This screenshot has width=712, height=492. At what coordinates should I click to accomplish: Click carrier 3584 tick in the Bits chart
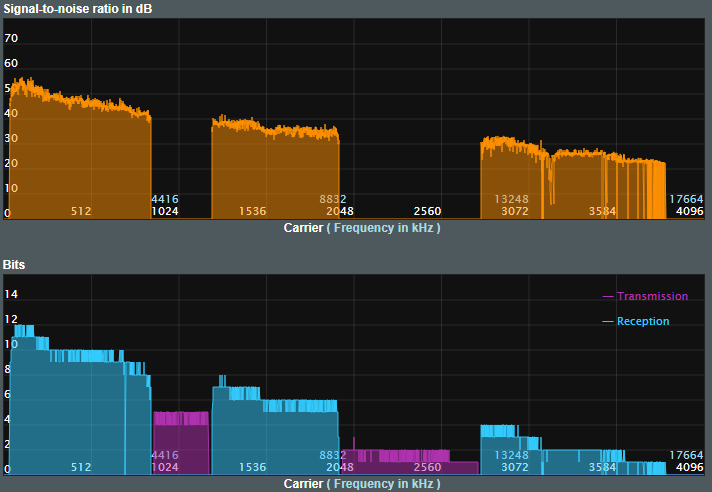602,467
